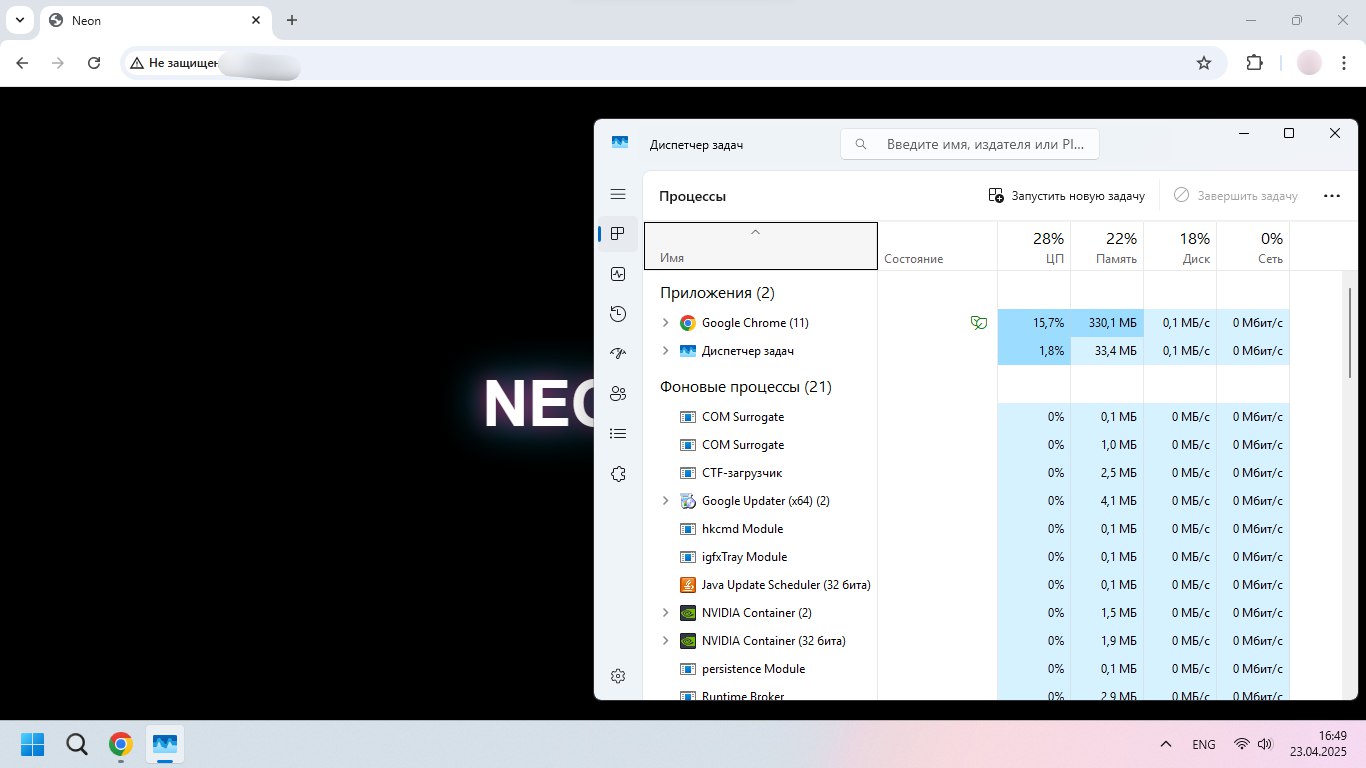Open the Users page in sidebar
This screenshot has height=768, width=1366.
tap(618, 394)
